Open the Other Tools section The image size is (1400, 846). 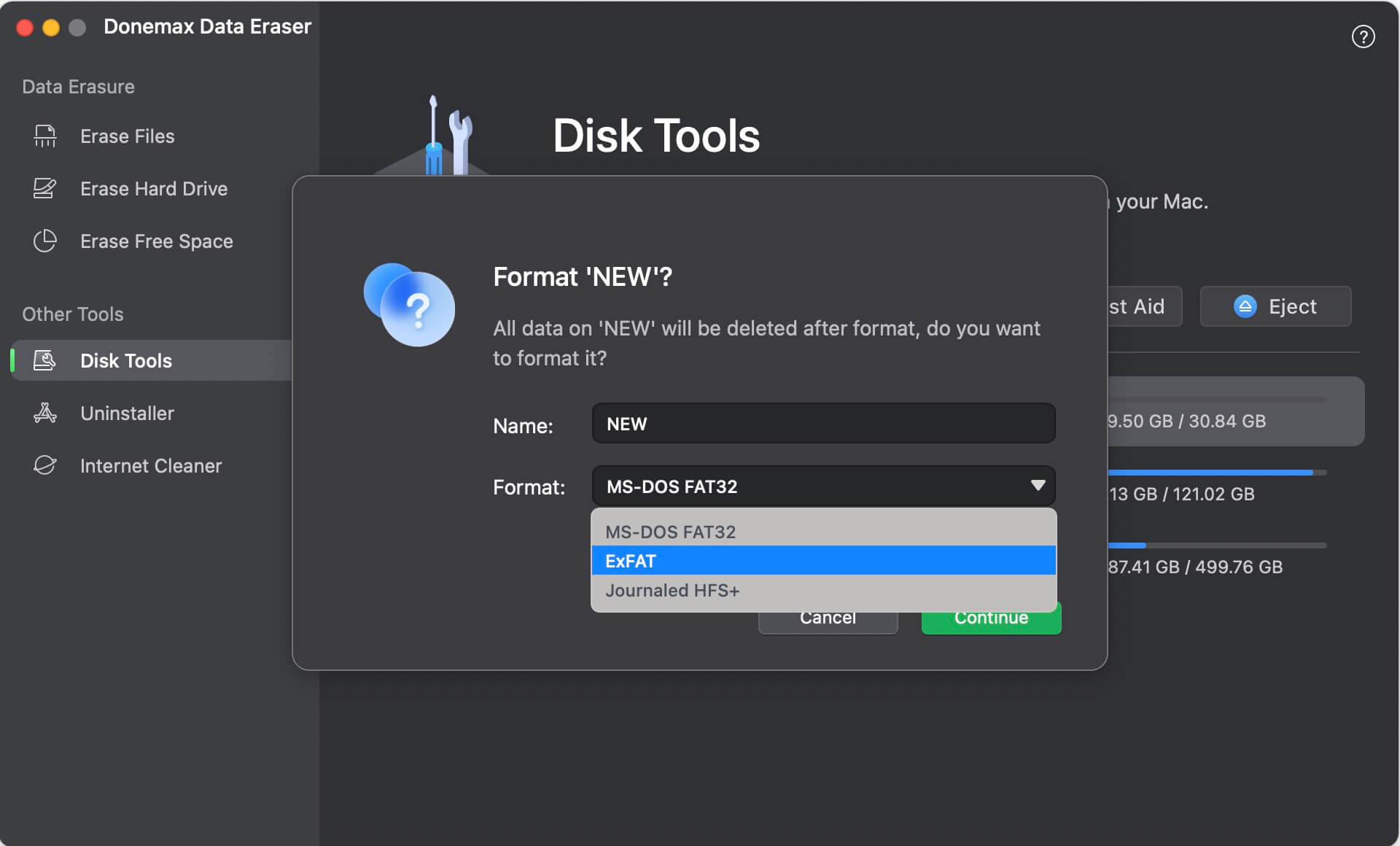point(73,314)
